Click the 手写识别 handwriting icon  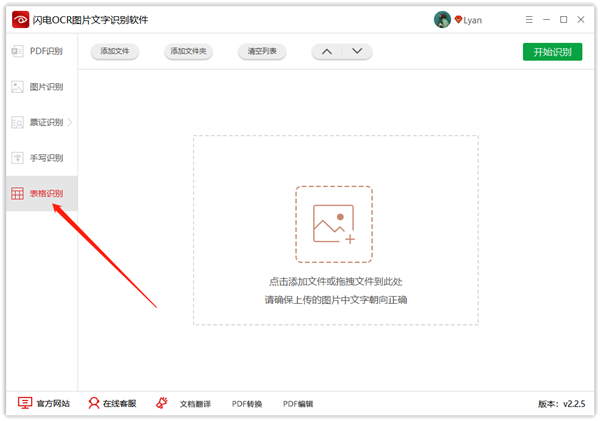pos(17,158)
